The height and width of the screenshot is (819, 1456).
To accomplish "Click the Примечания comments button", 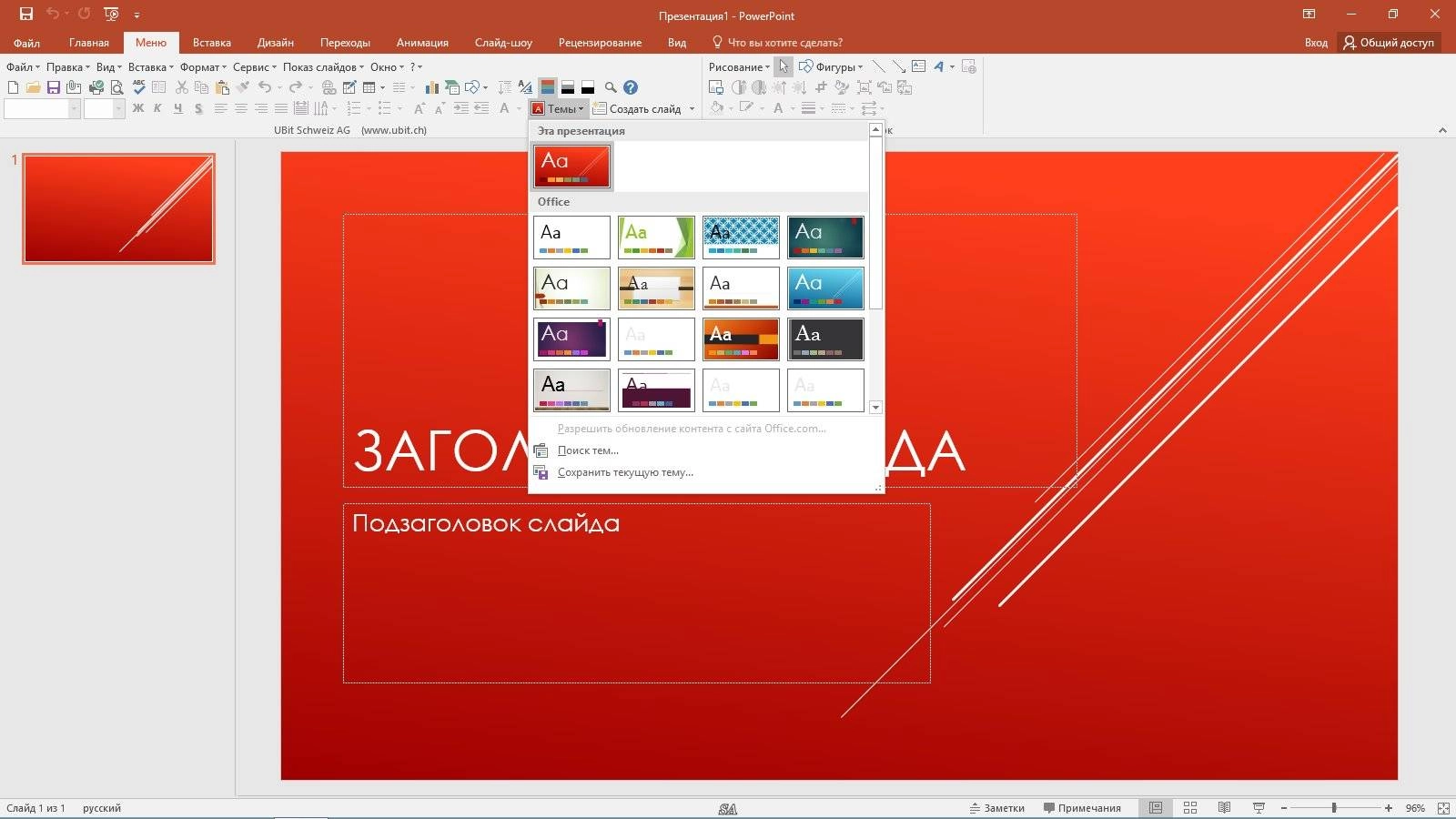I will coord(1082,807).
